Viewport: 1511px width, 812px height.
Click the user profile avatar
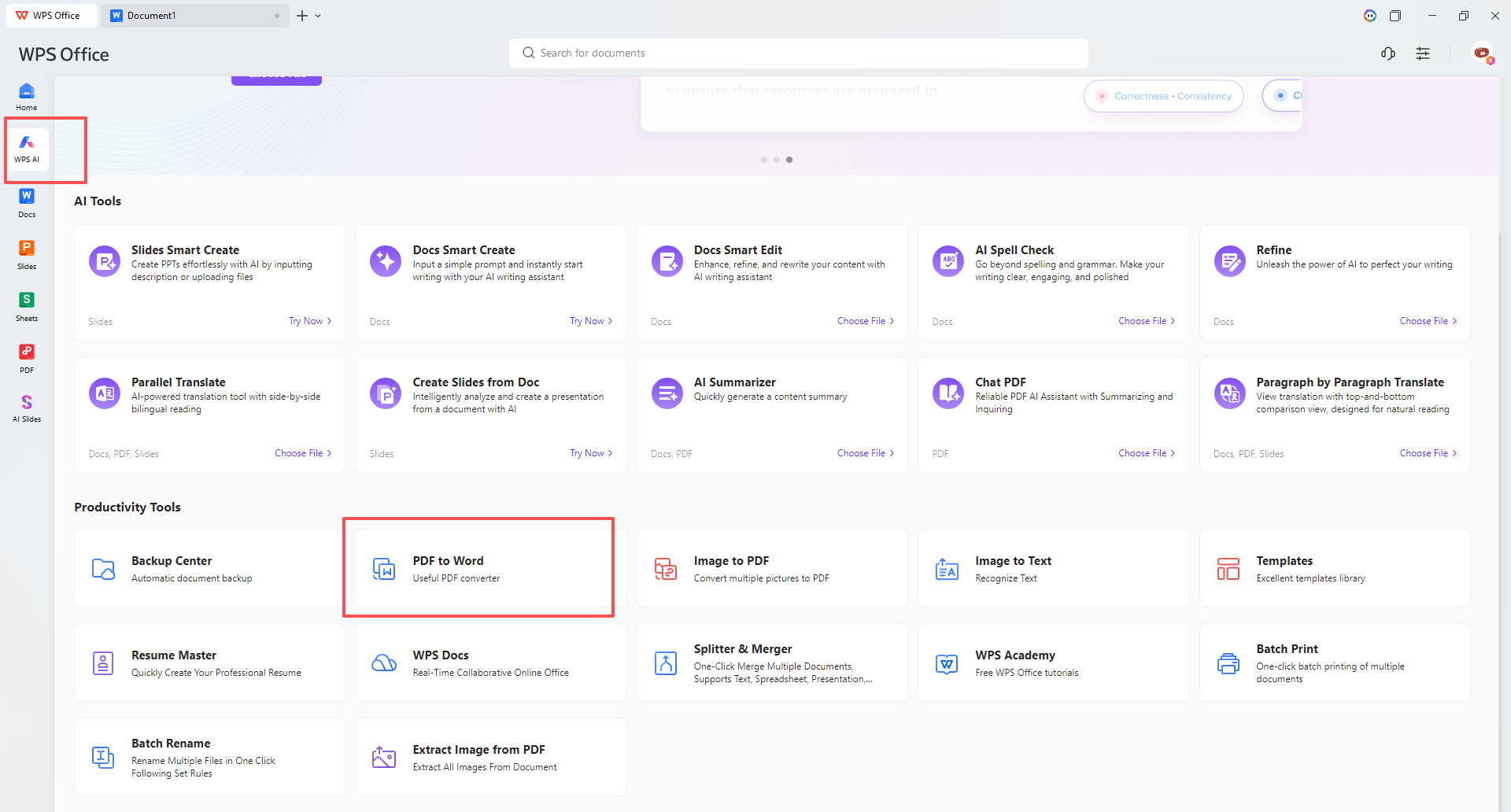click(x=1482, y=54)
